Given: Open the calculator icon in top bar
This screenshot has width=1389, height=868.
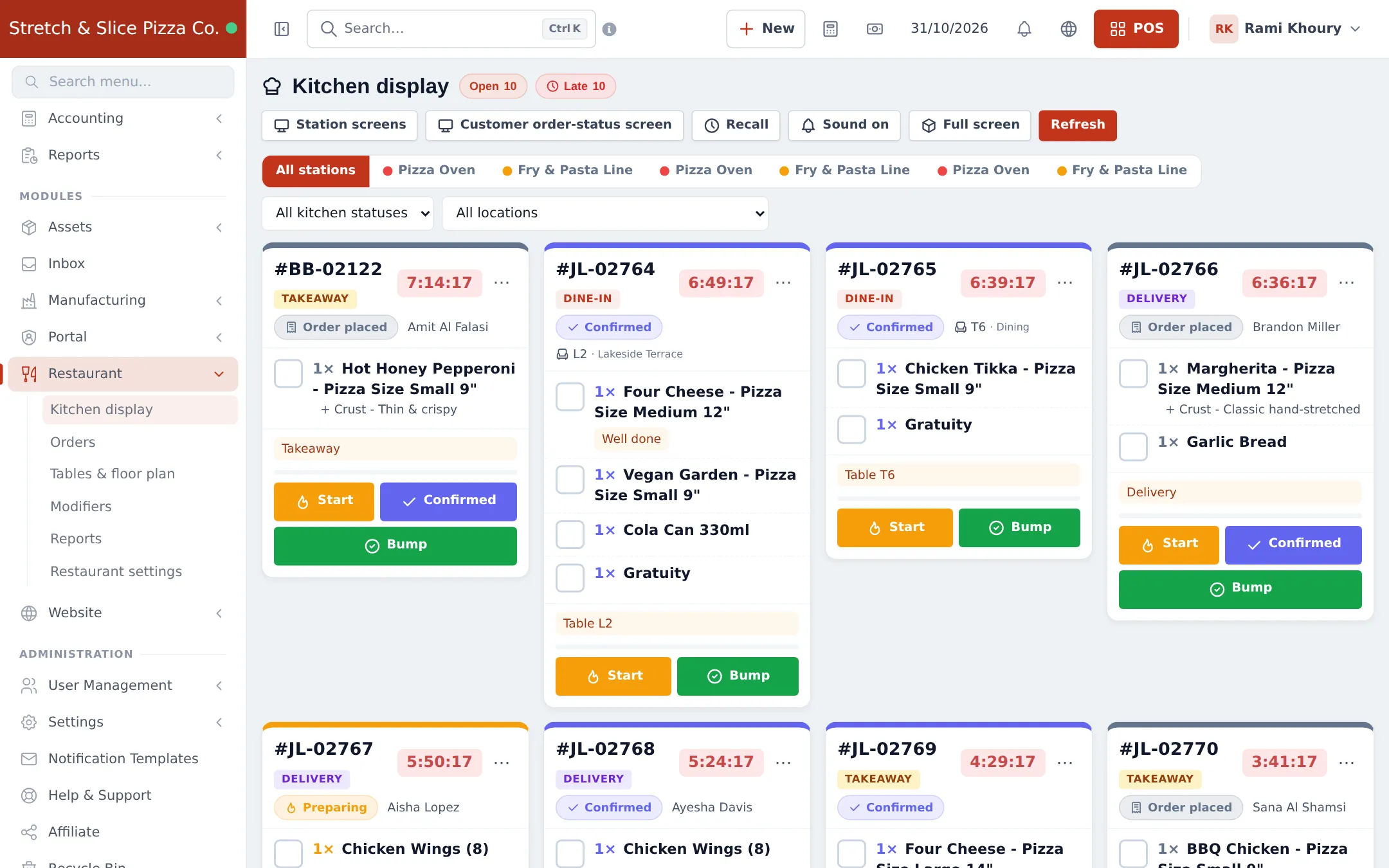Looking at the screenshot, I should [x=830, y=29].
